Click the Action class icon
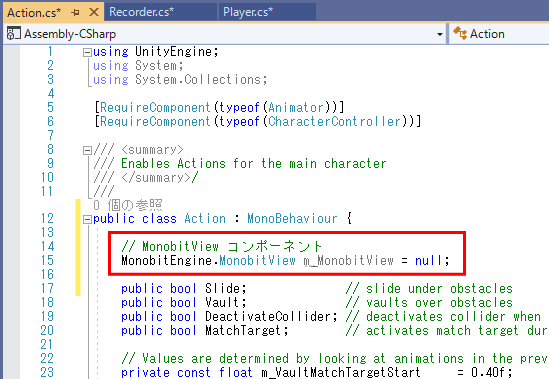549x379 pixels. tap(460, 34)
